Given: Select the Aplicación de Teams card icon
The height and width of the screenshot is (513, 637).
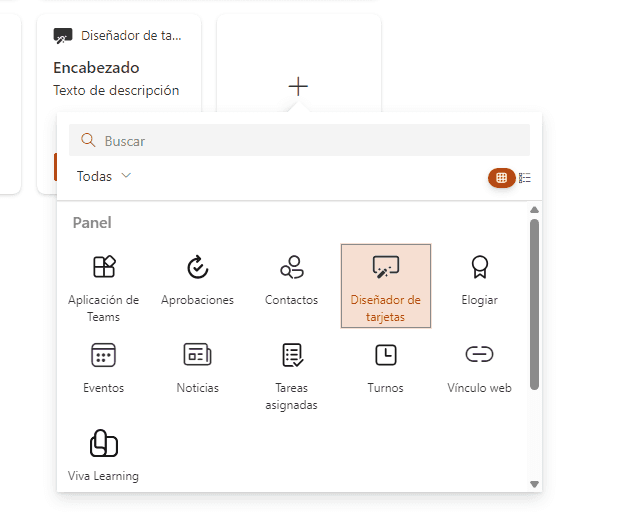Looking at the screenshot, I should tap(104, 267).
